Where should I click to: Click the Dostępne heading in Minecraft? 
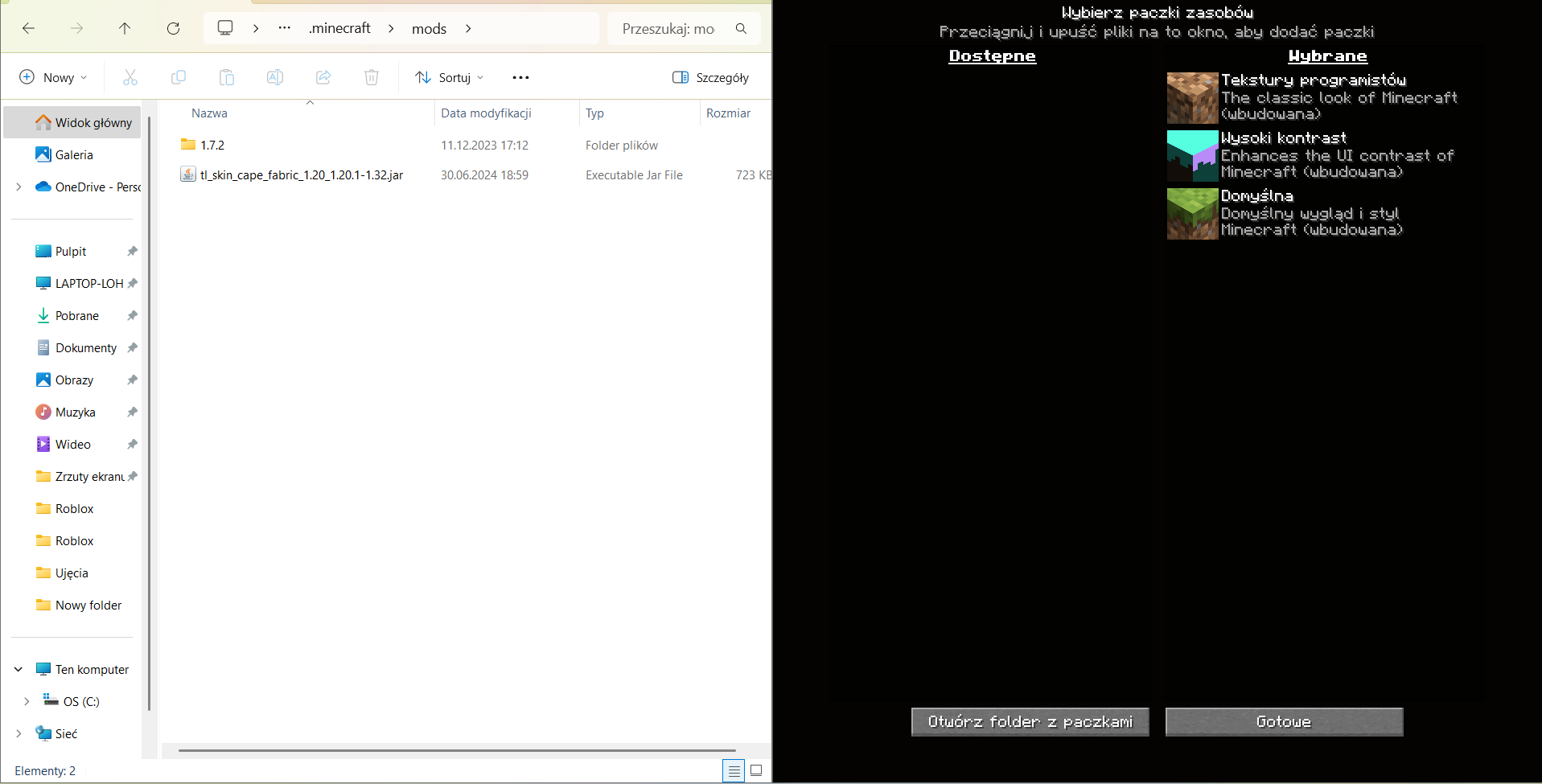coord(993,55)
